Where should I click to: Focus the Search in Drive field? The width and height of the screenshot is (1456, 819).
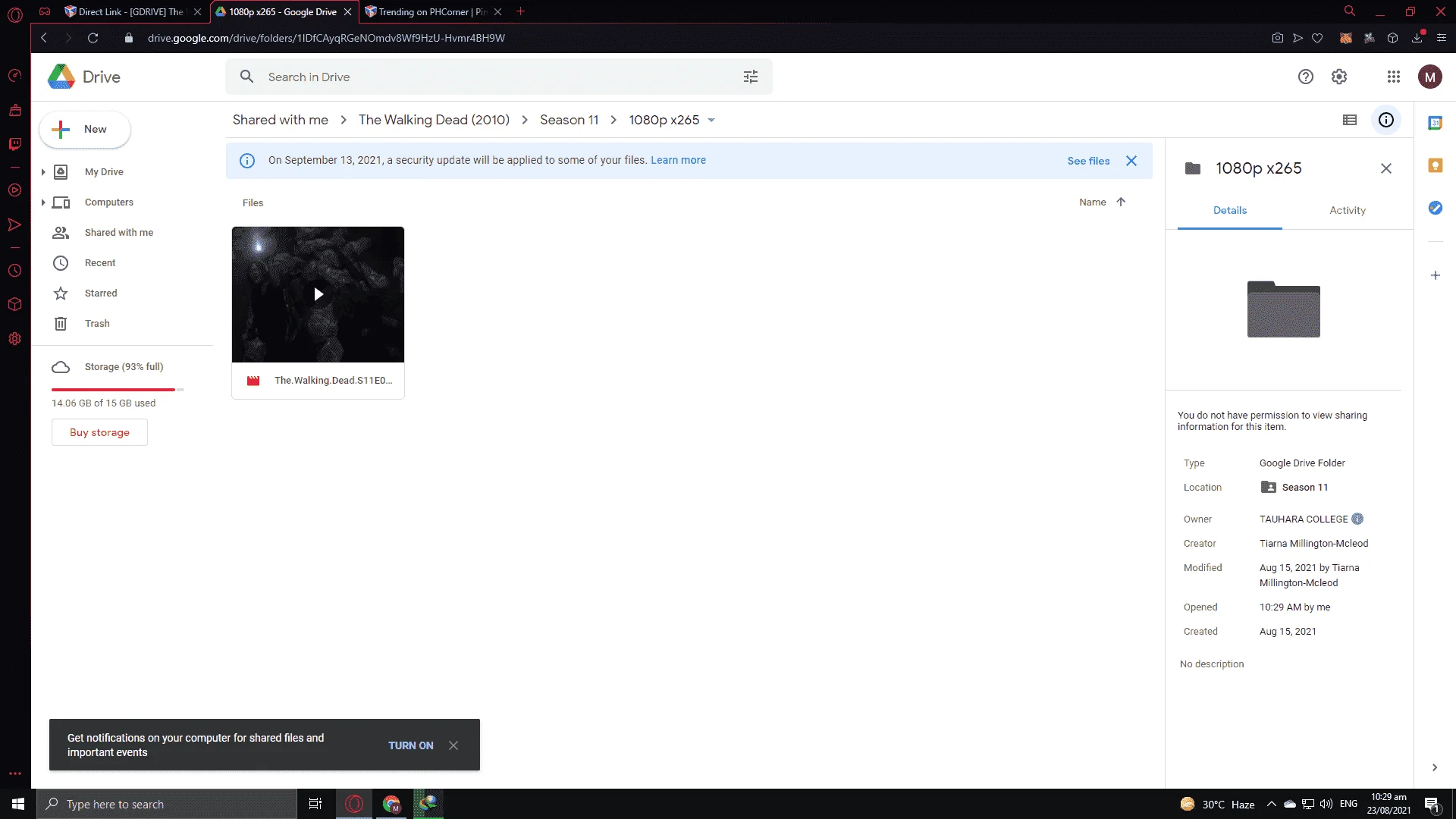pos(499,77)
